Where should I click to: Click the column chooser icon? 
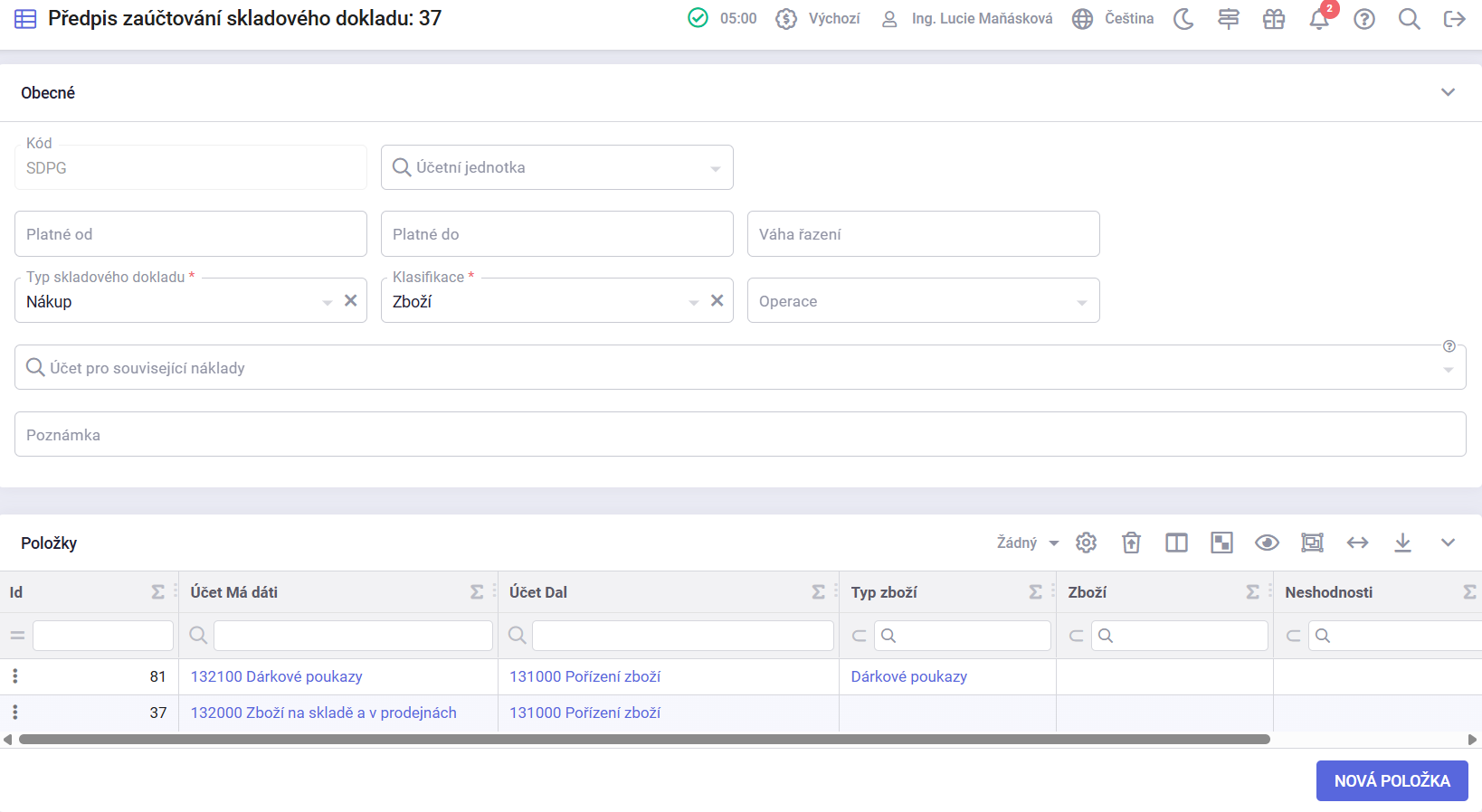1176,543
